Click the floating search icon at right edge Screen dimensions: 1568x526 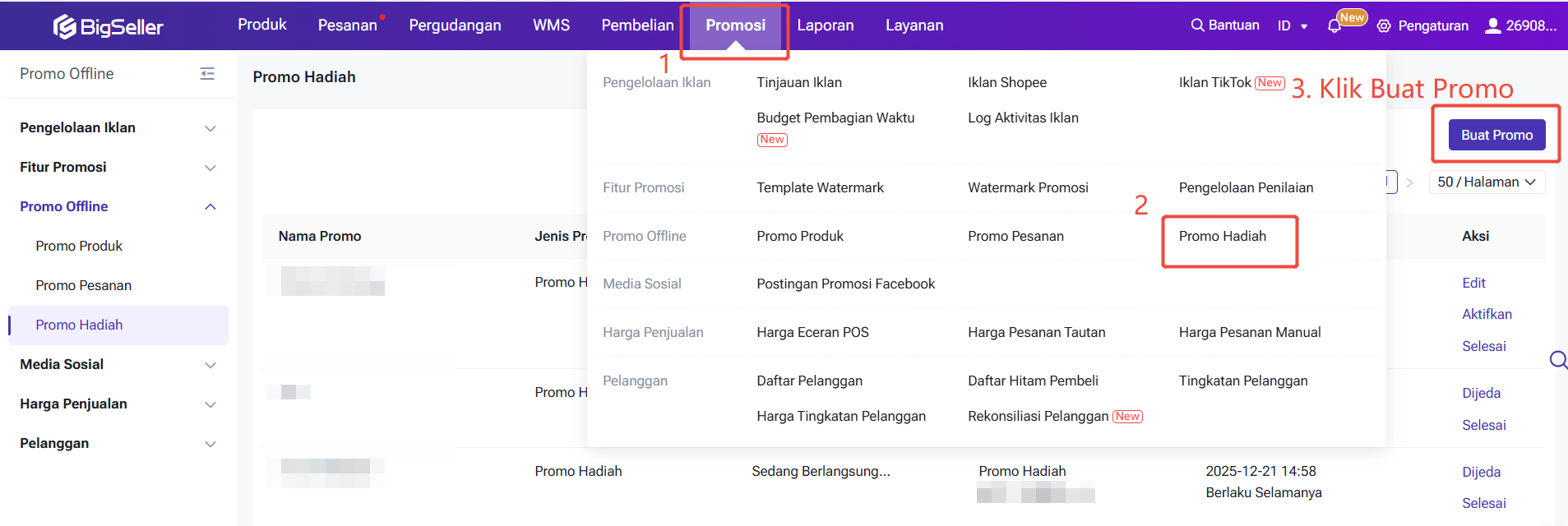[x=1557, y=359]
